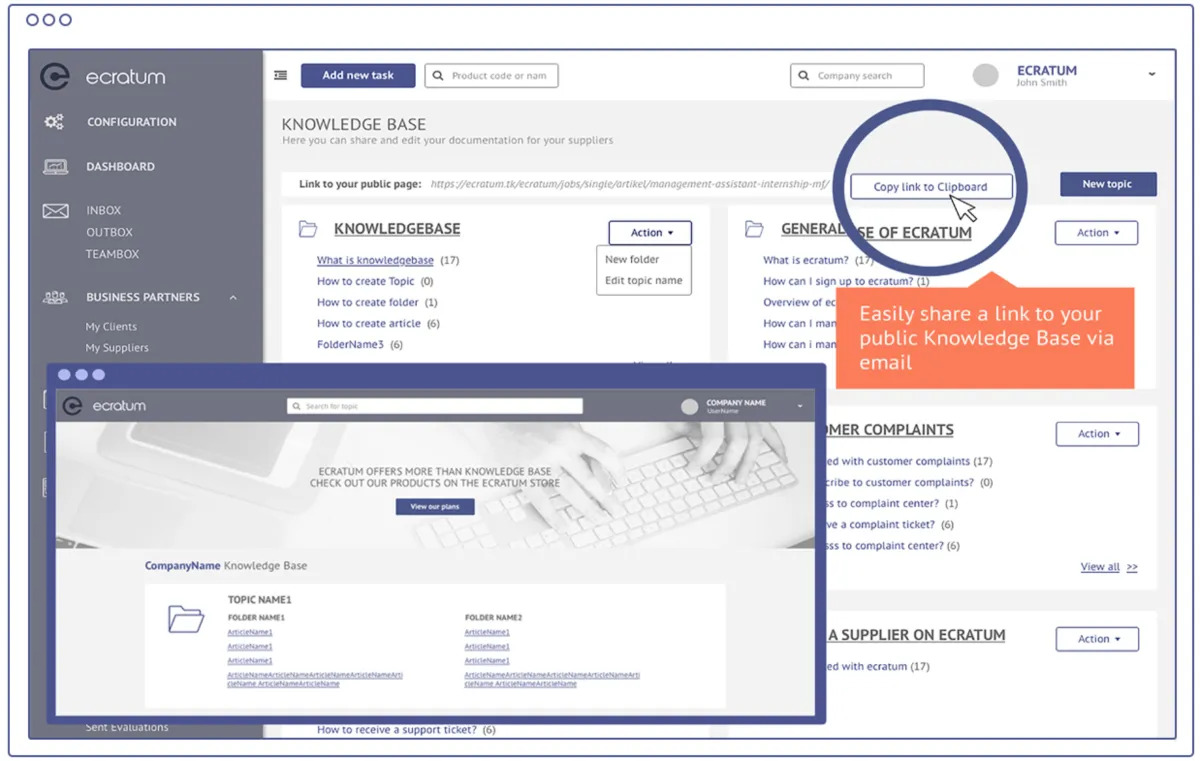Image resolution: width=1200 pixels, height=761 pixels.
Task: Click the public page URL text
Action: click(x=628, y=184)
